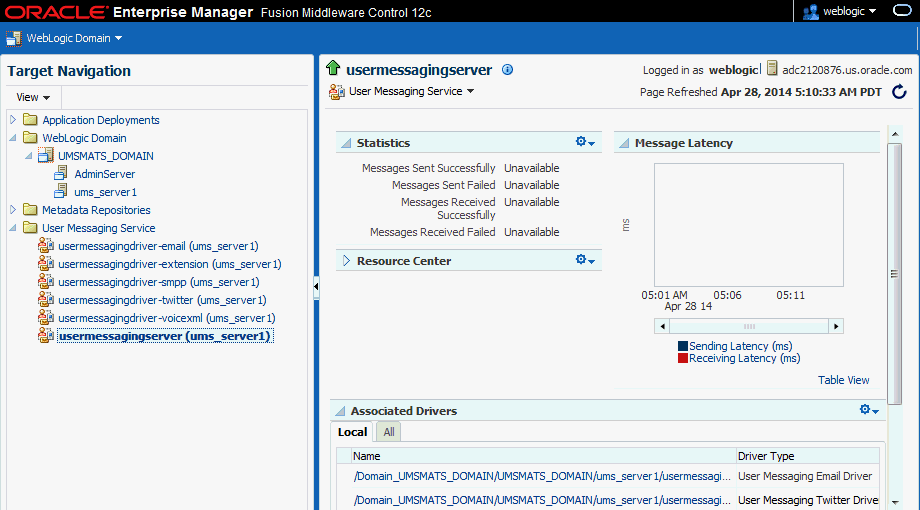The image size is (920, 510).
Task: Click the UMSMATS_DOMAIN domain icon
Action: [x=46, y=156]
